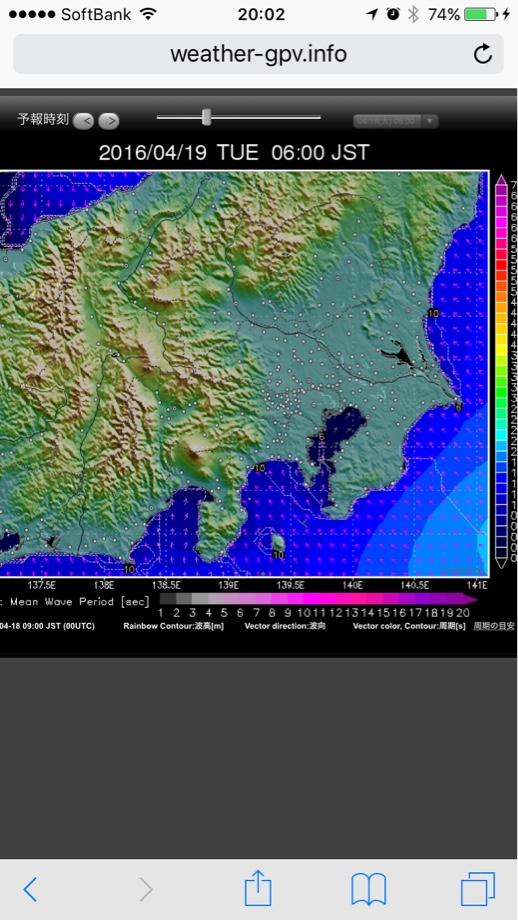Tap the Safari forward arrow

[146, 889]
